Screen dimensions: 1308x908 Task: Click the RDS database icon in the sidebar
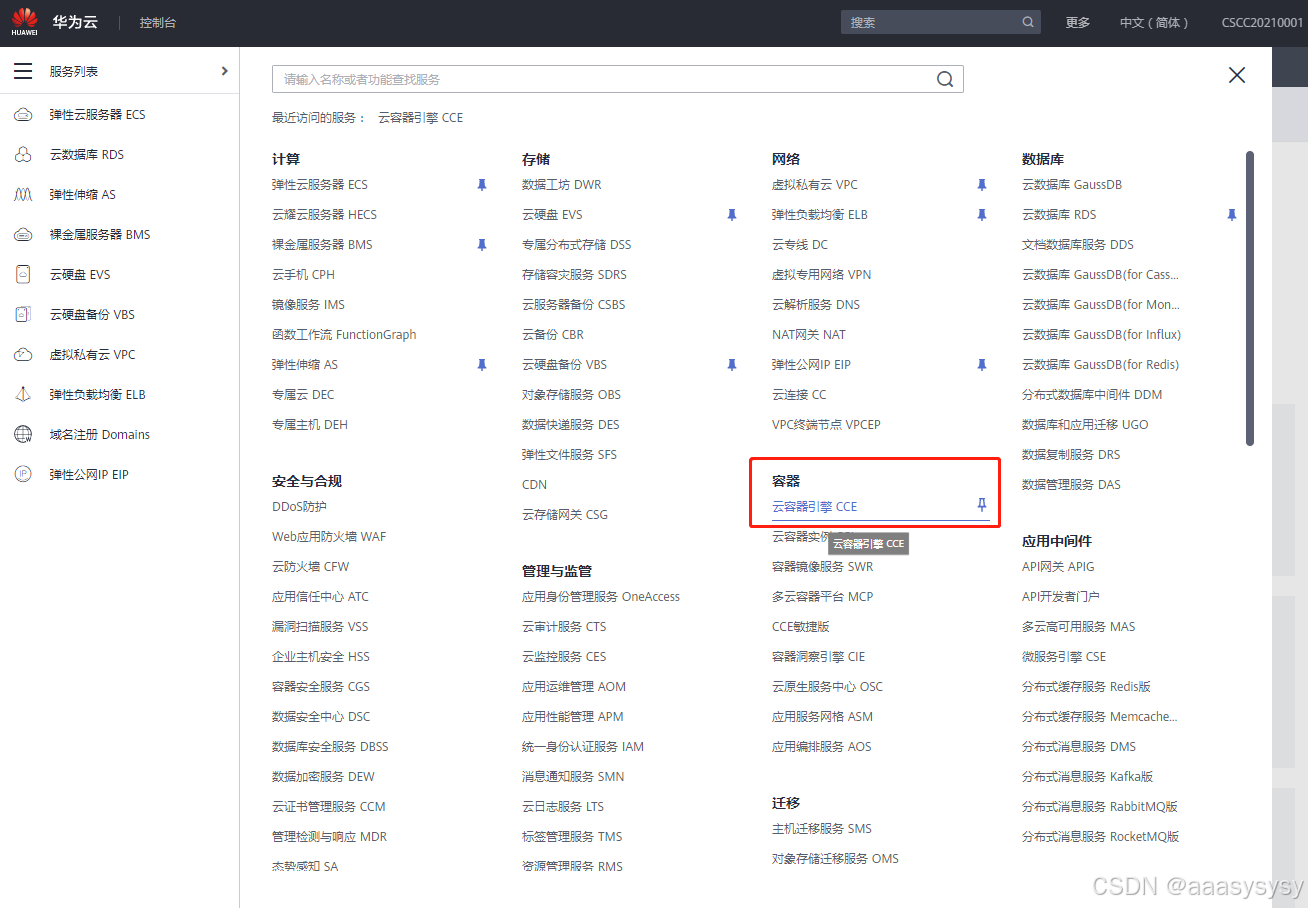[x=23, y=155]
